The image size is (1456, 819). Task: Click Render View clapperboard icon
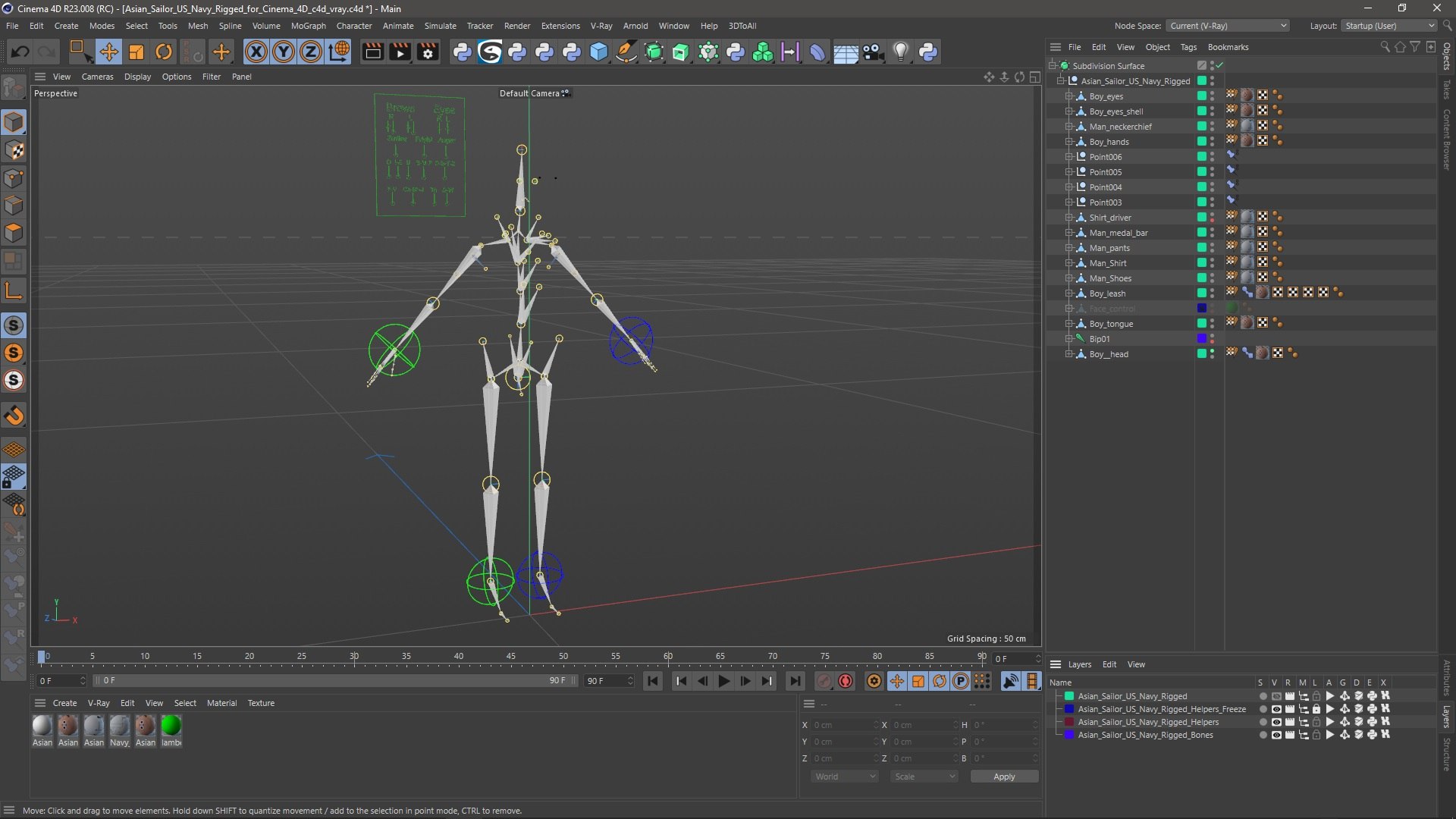(372, 52)
